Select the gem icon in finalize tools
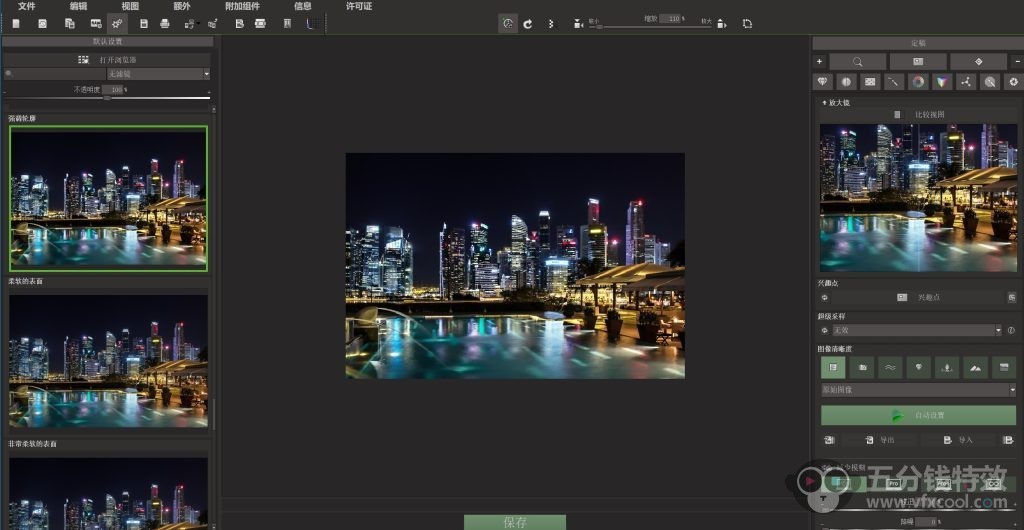 pos(822,82)
